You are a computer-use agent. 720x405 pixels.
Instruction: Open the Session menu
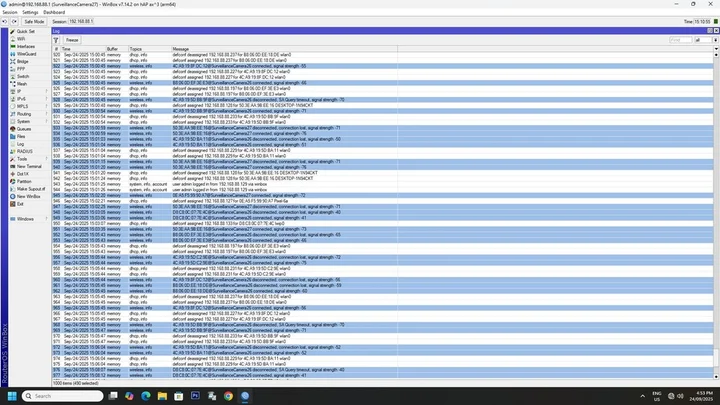[x=10, y=12]
